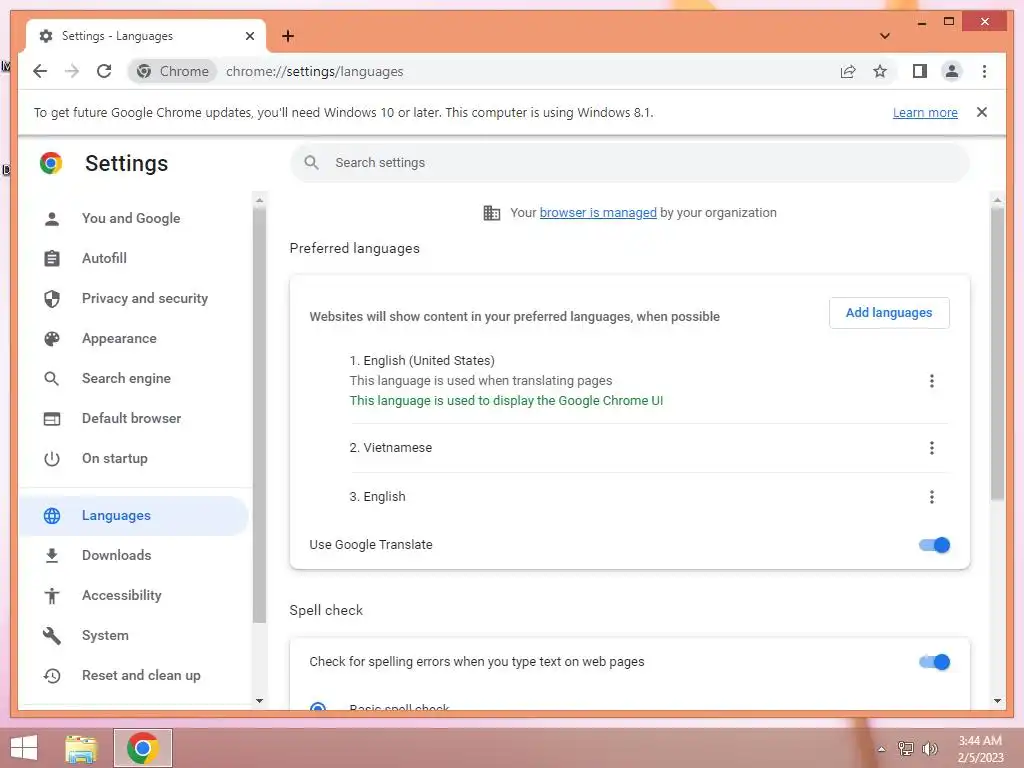
Task: Click the Add languages button
Action: click(889, 313)
